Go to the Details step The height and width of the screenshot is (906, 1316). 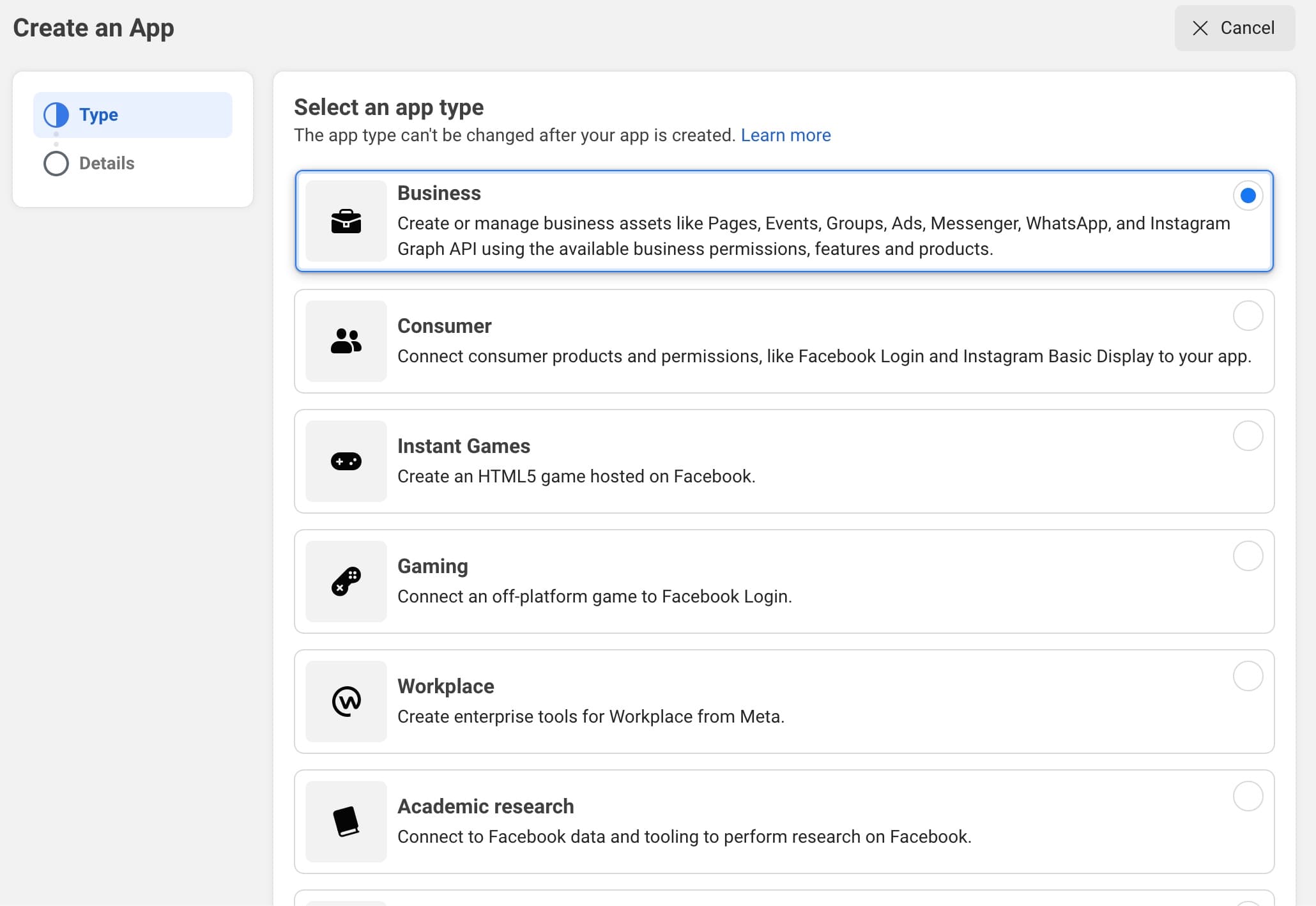tap(107, 164)
